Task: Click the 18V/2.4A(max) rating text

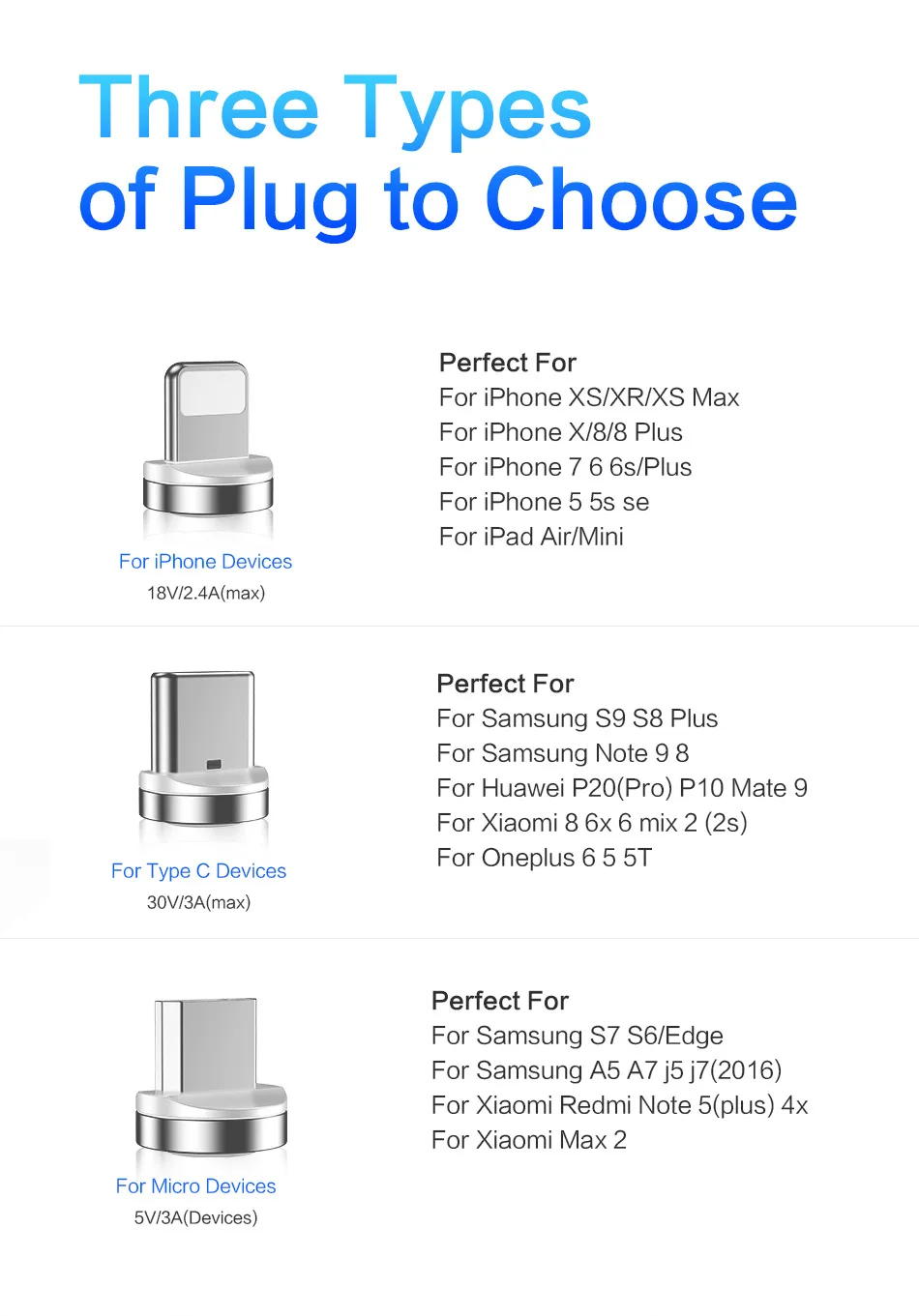Action: pyautogui.click(x=206, y=593)
